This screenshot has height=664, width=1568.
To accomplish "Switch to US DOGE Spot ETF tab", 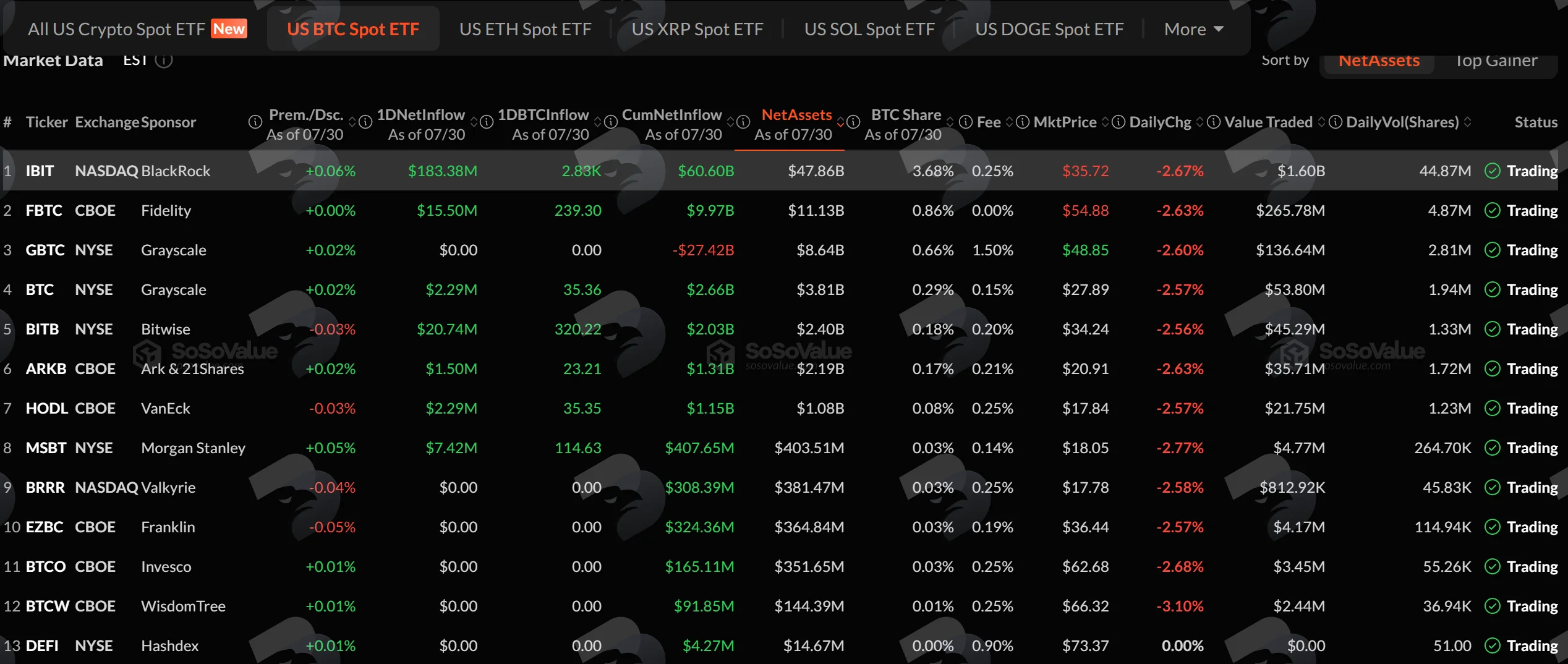I will tap(1049, 29).
